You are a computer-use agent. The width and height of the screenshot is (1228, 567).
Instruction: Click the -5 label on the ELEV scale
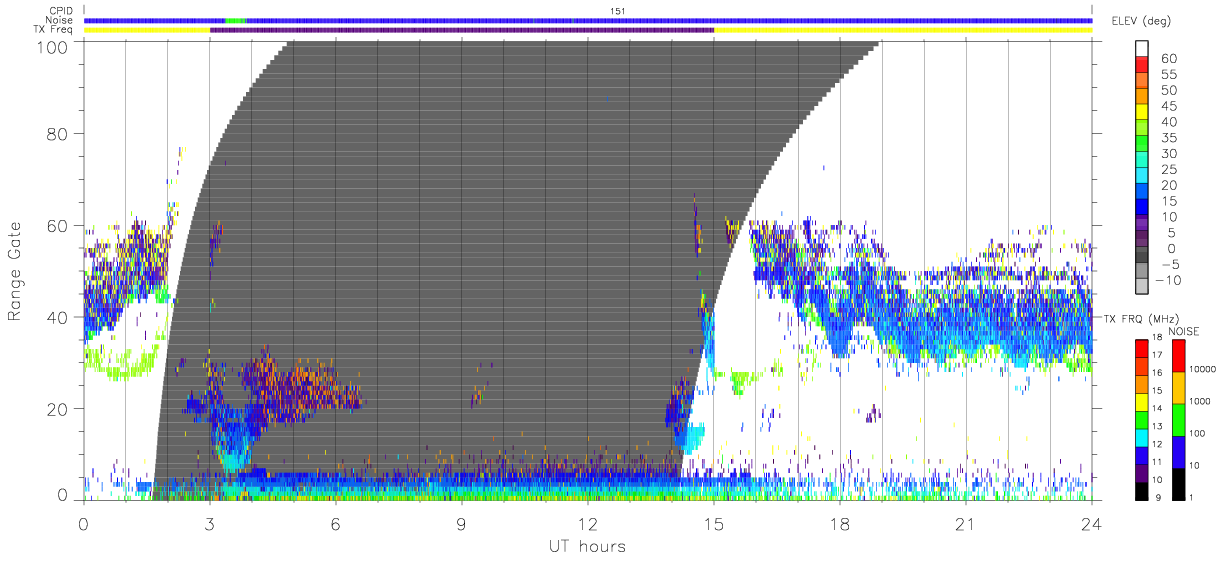point(1172,264)
